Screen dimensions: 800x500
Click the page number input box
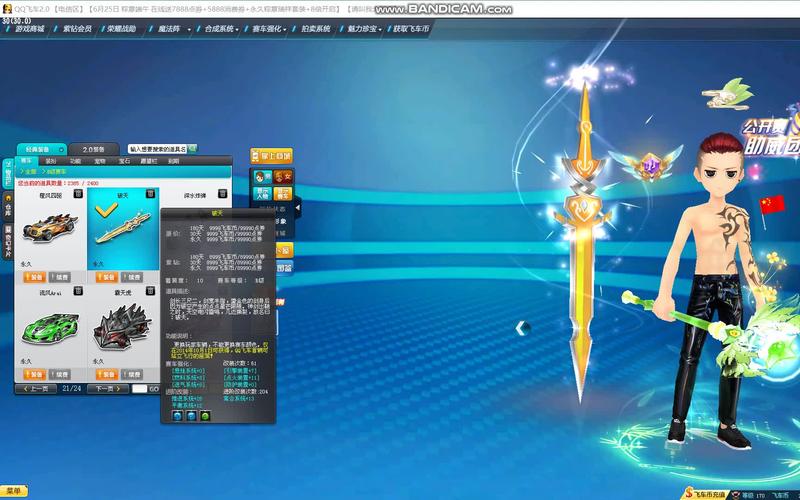[x=139, y=389]
